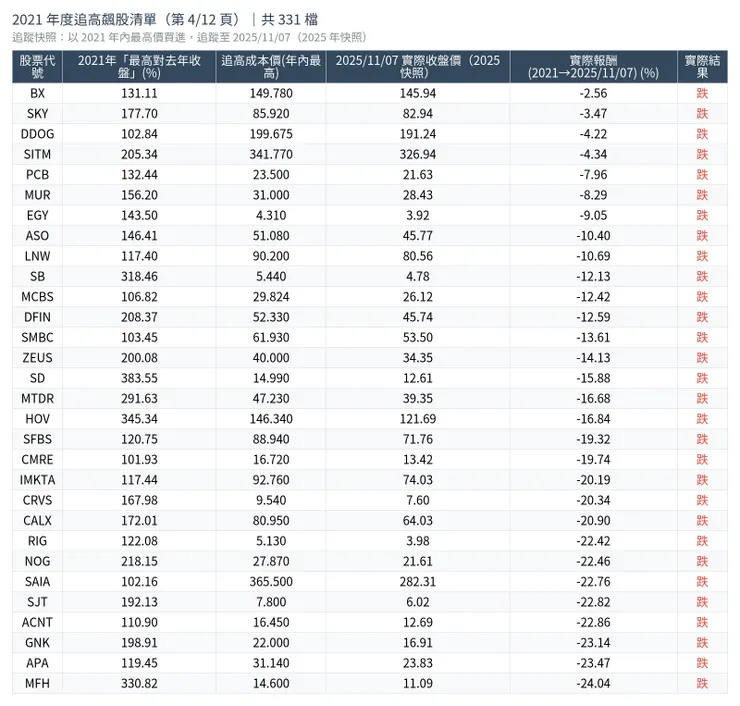The image size is (740, 706).
Task: Click return value -2.56 for BX
Action: [593, 93]
